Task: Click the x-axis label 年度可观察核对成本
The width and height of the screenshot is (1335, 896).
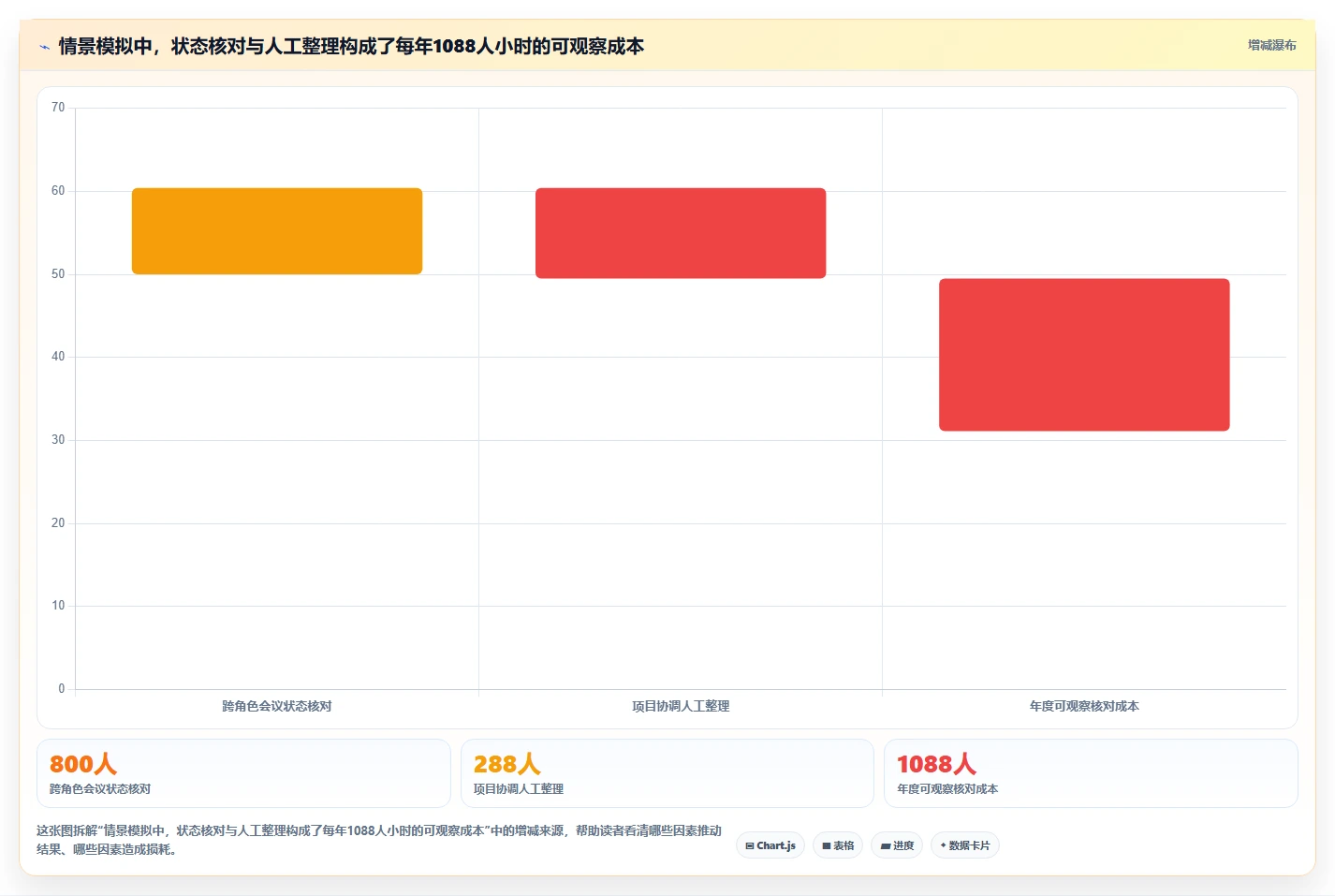Action: (x=1084, y=706)
